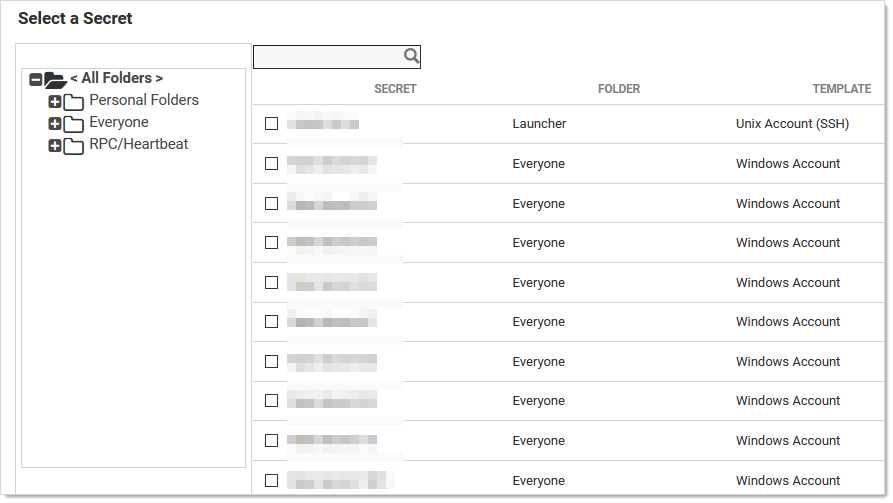The width and height of the screenshot is (893, 503).
Task: Click the All Folders open folder icon
Action: click(55, 79)
